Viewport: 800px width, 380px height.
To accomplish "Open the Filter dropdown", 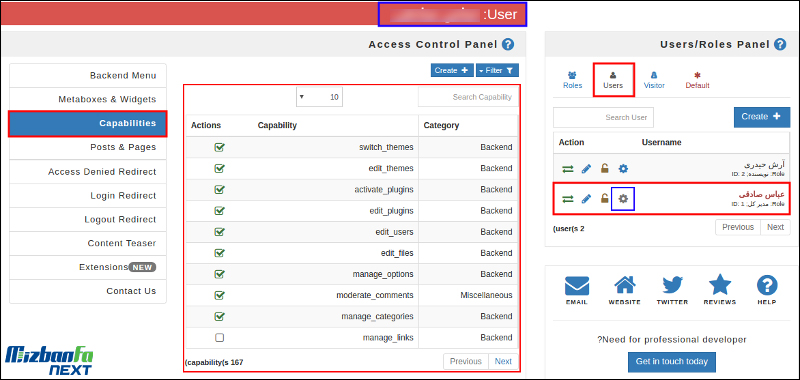I will 497,70.
